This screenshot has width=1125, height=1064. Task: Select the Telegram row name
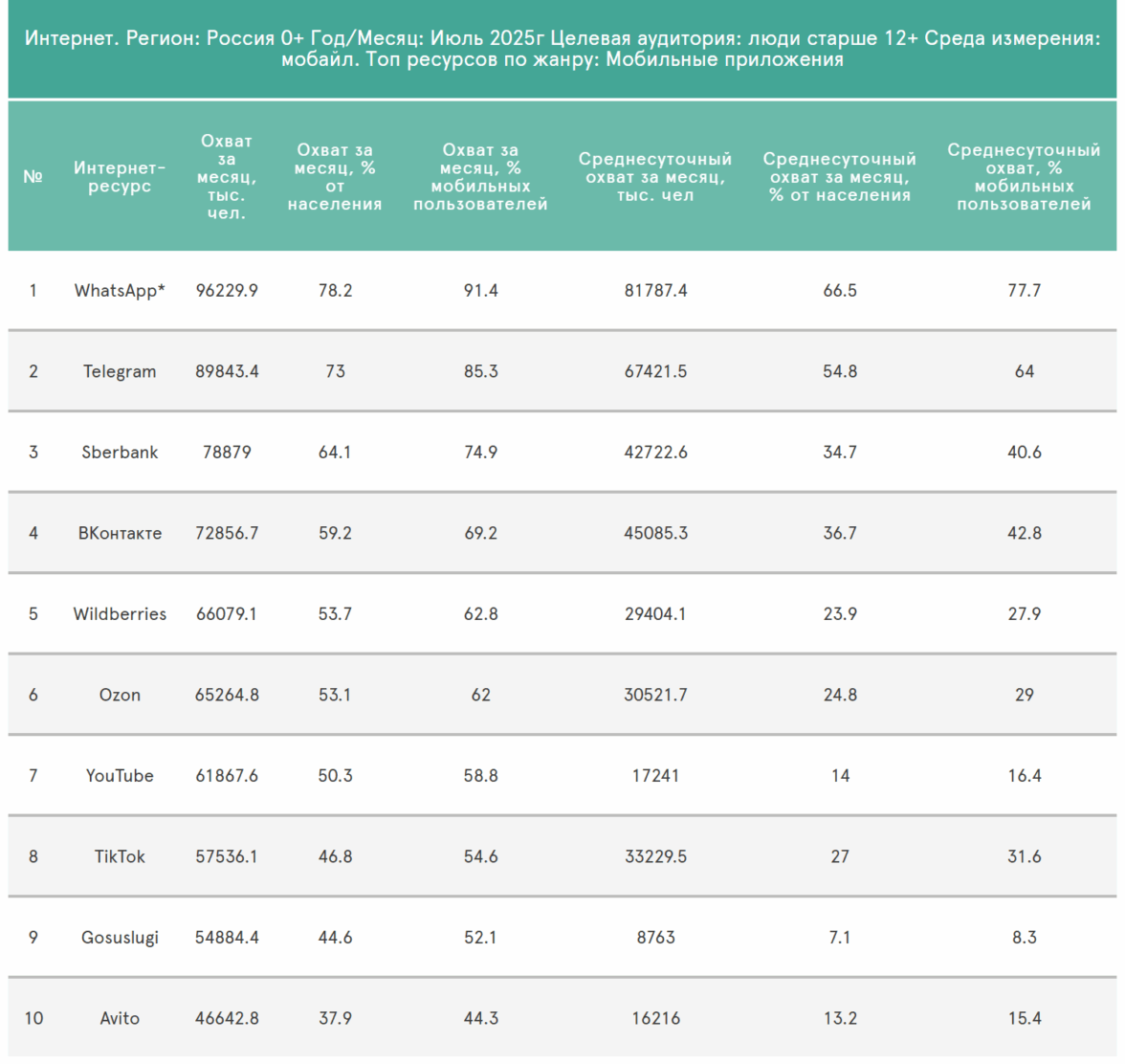120,371
